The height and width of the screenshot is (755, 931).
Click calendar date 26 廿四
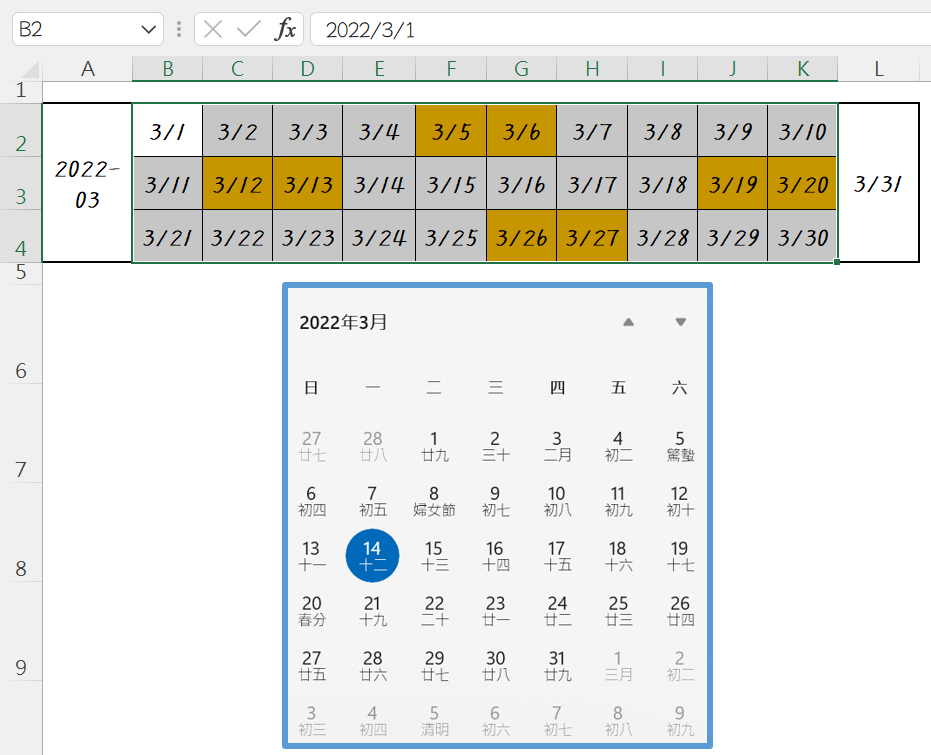point(680,611)
